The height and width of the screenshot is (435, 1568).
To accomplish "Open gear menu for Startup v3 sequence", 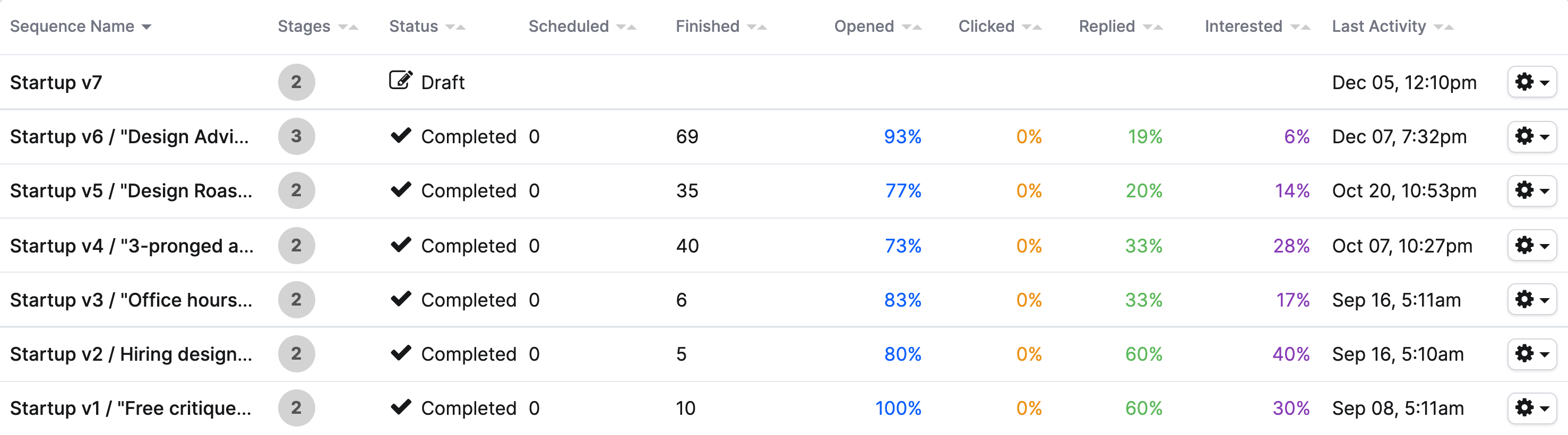I will (x=1531, y=299).
